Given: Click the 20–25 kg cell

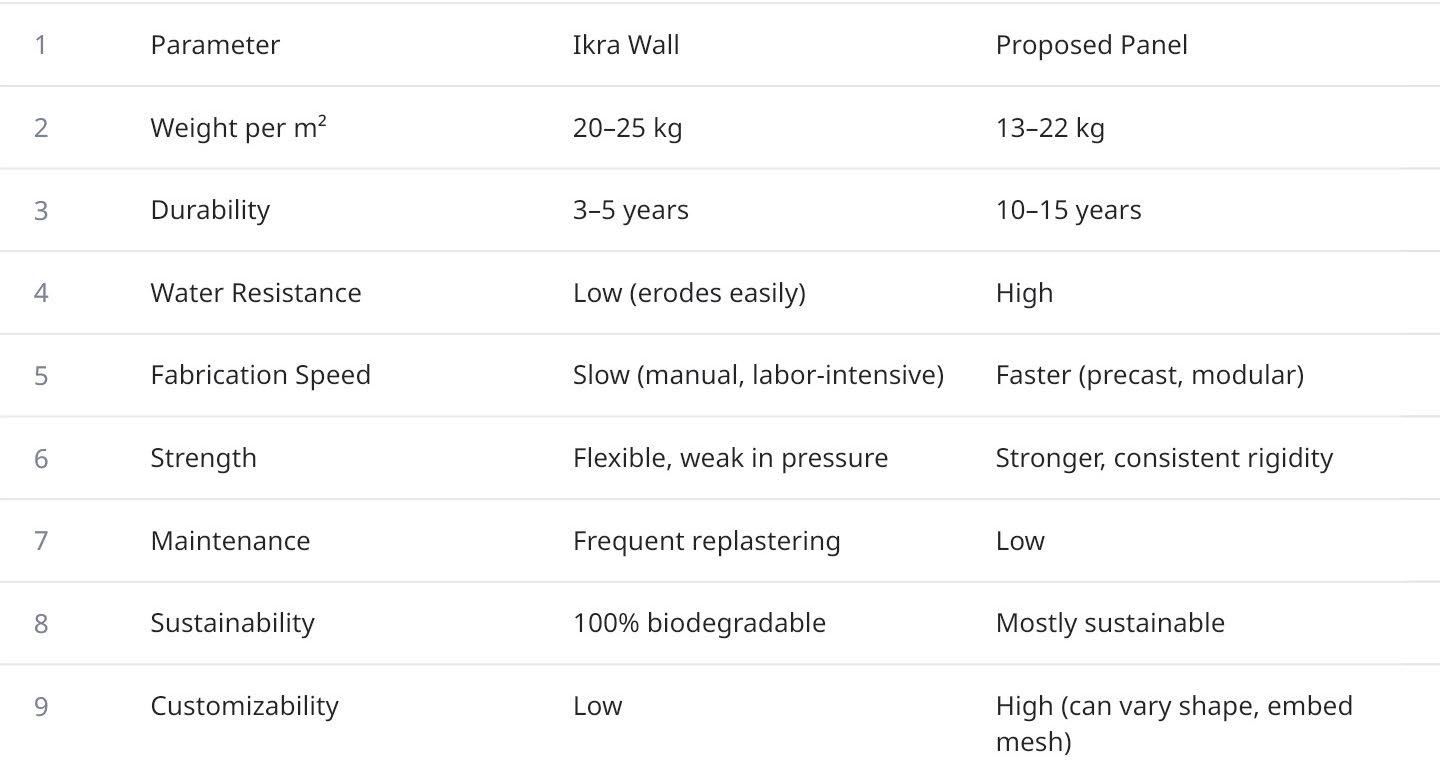Looking at the screenshot, I should click(627, 128).
